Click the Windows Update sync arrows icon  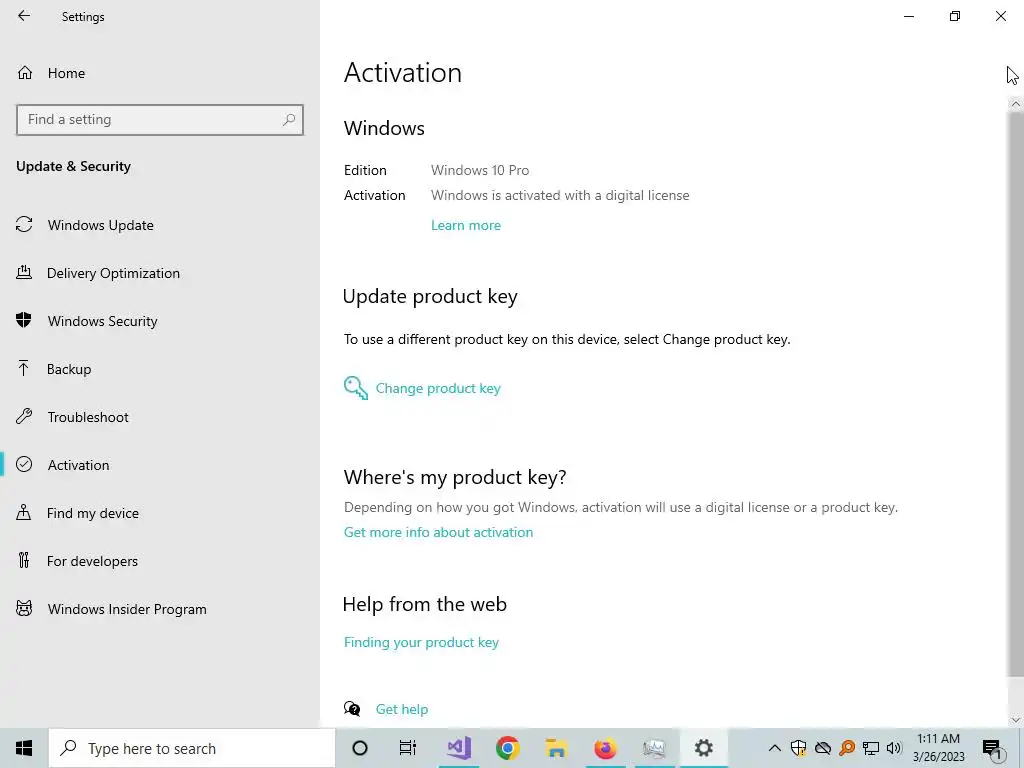click(24, 225)
